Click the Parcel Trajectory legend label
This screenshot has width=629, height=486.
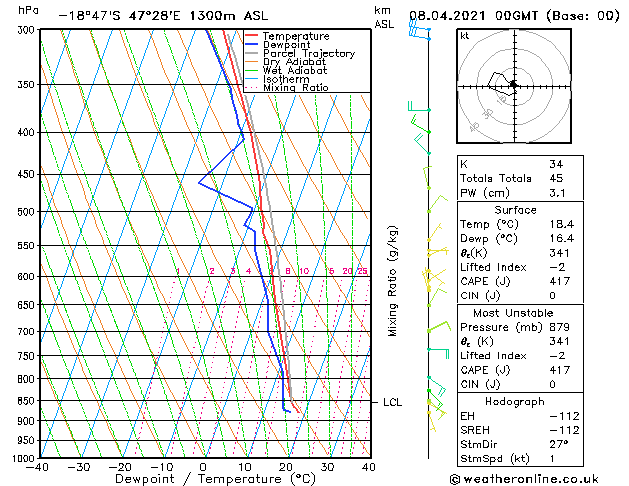(309, 53)
